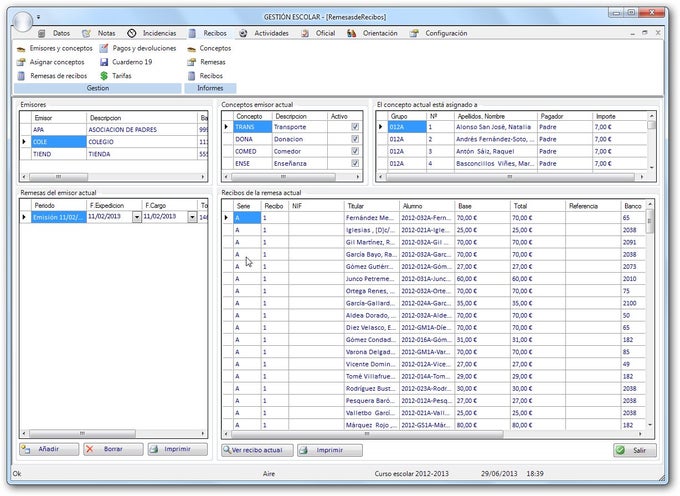Click the Asignar conceptos icon
This screenshot has height=496, width=680.
pyautogui.click(x=21, y=62)
